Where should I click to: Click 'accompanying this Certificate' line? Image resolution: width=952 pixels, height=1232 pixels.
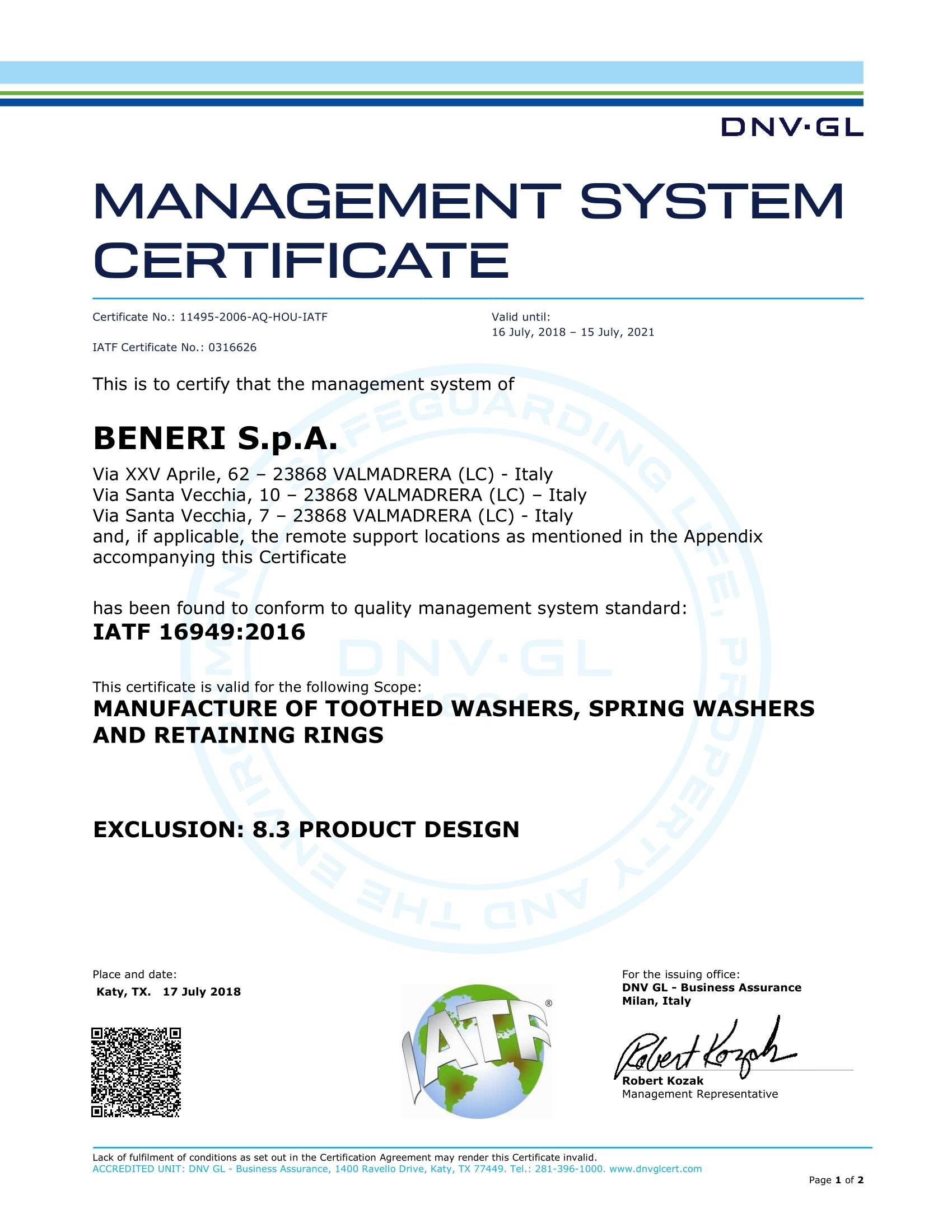point(220,557)
